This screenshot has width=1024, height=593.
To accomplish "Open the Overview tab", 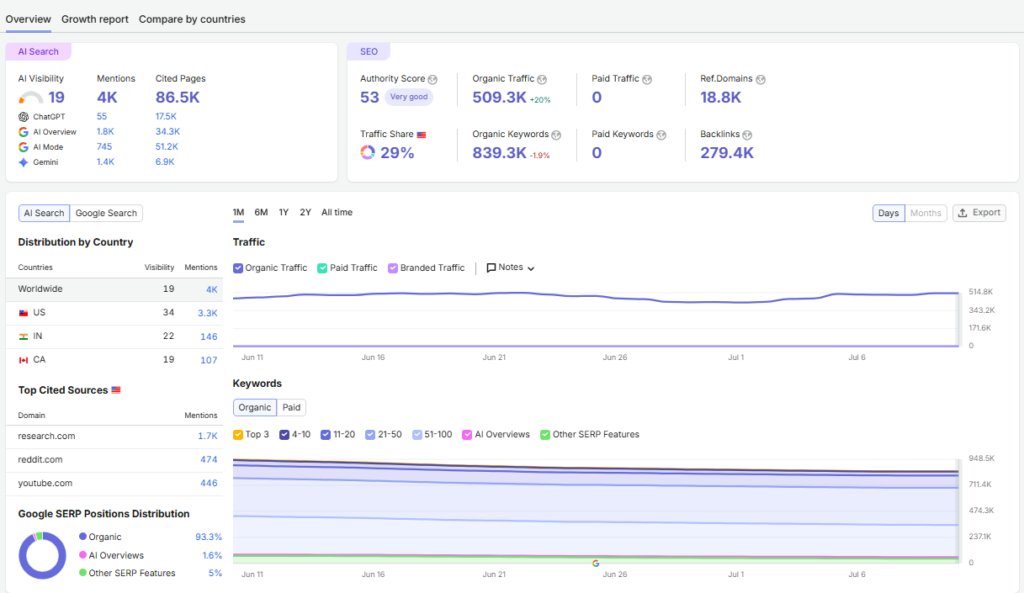I will (x=28, y=20).
